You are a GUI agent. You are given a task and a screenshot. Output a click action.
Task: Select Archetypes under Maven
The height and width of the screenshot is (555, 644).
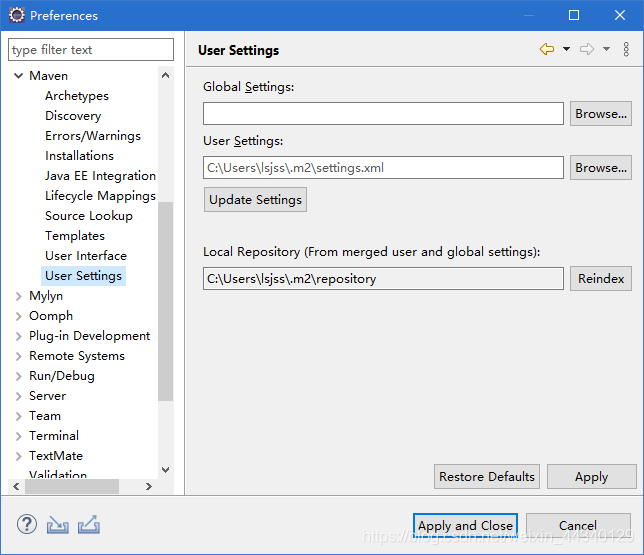[77, 96]
